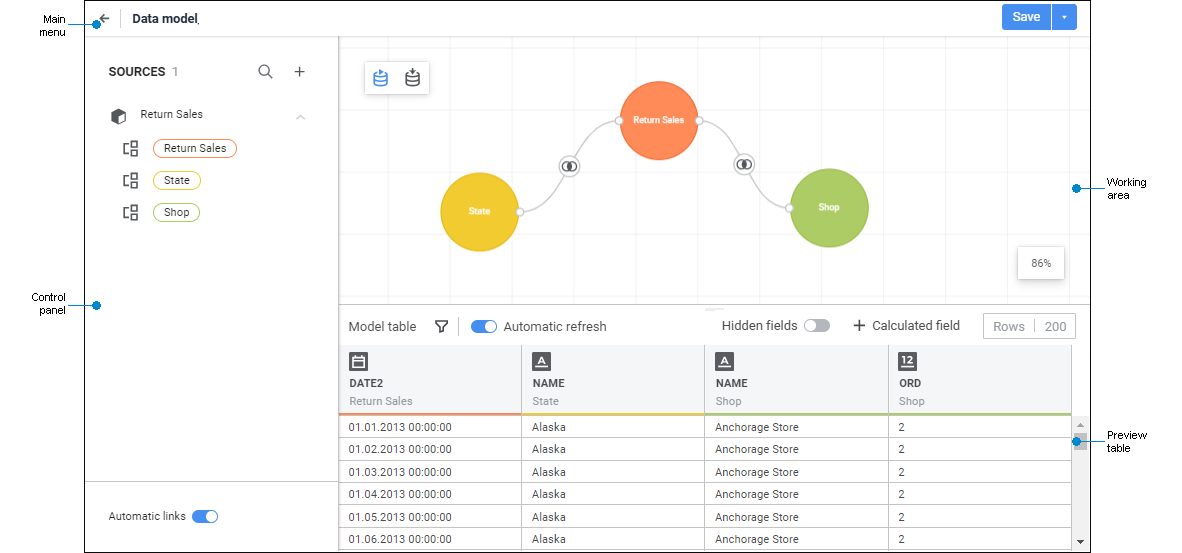Select the database download icon in working area
The width and height of the screenshot is (1182, 553).
pyautogui.click(x=412, y=78)
